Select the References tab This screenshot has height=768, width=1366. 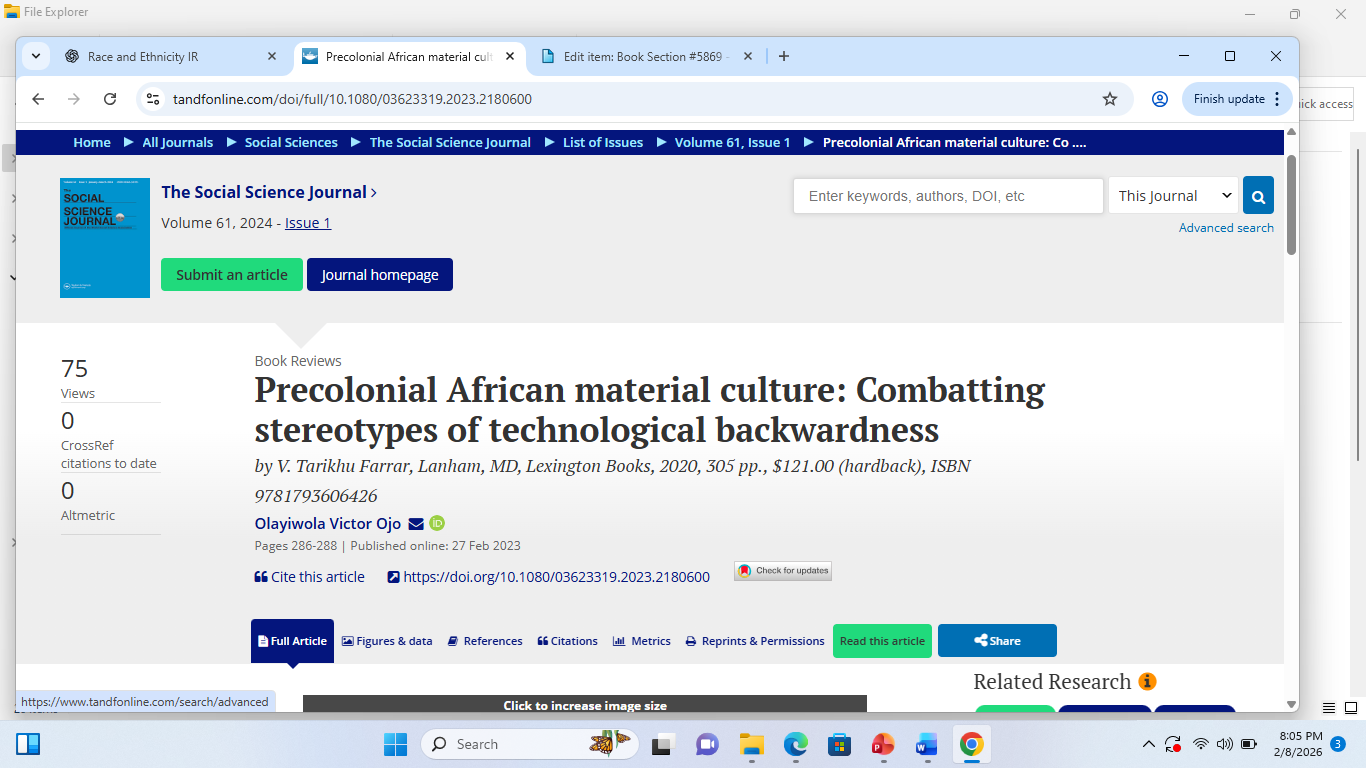485,641
